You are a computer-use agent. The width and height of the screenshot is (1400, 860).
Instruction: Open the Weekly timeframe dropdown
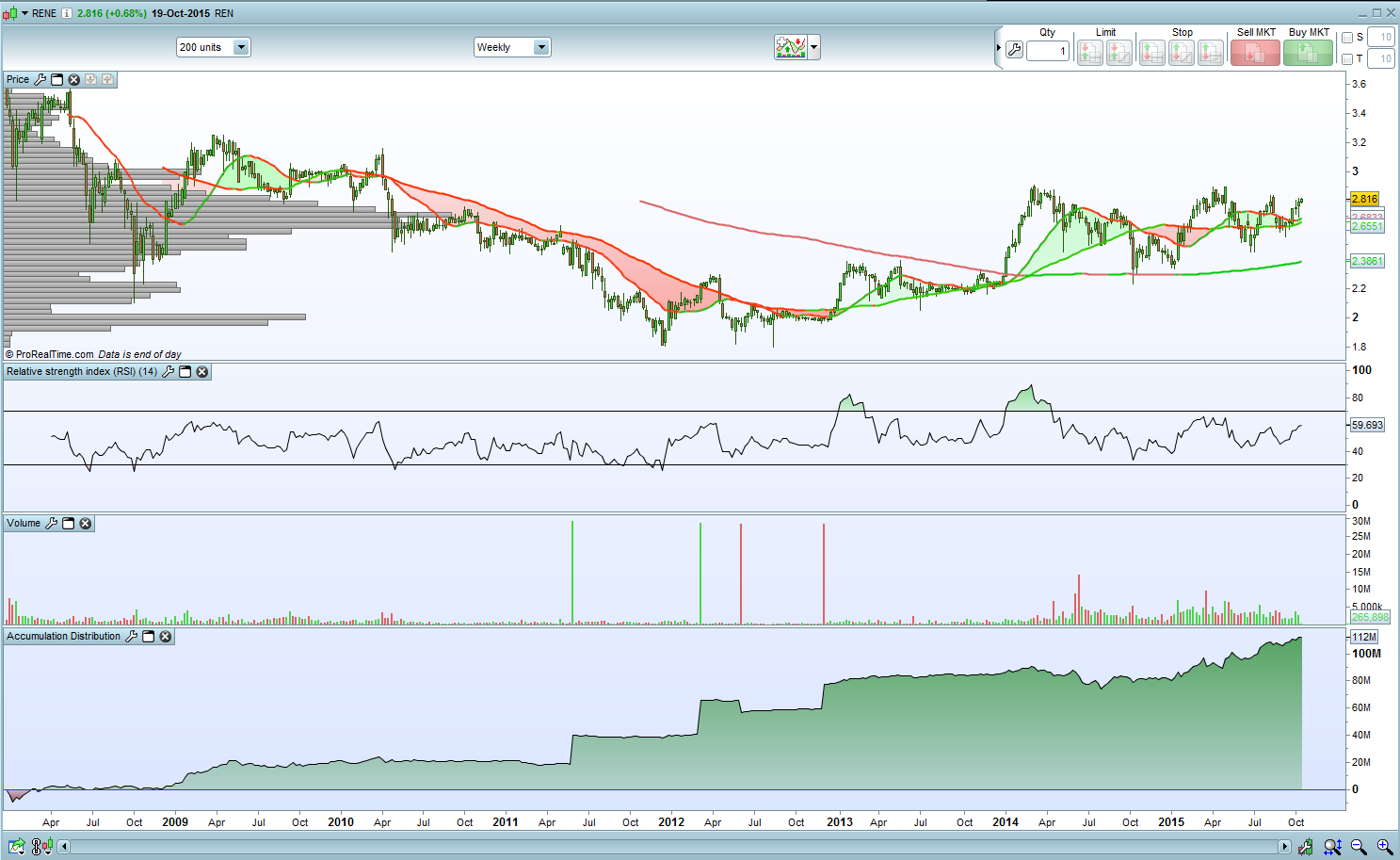click(540, 47)
